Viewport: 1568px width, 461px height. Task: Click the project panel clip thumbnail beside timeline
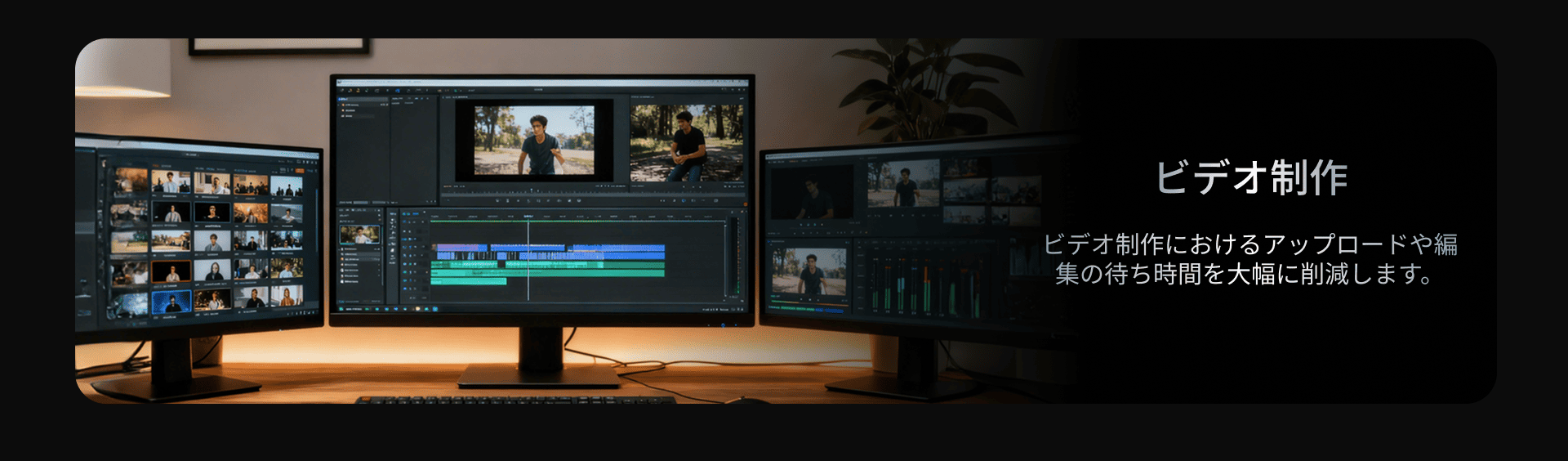tap(359, 235)
